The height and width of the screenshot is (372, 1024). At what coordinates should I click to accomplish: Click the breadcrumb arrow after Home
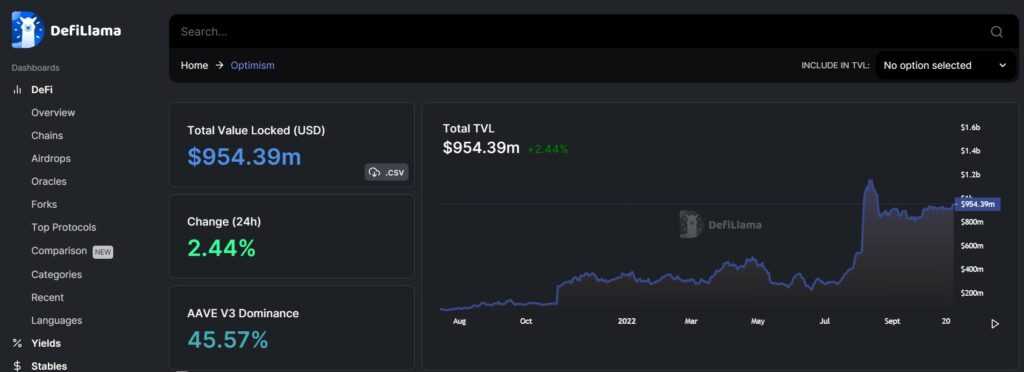(x=219, y=65)
